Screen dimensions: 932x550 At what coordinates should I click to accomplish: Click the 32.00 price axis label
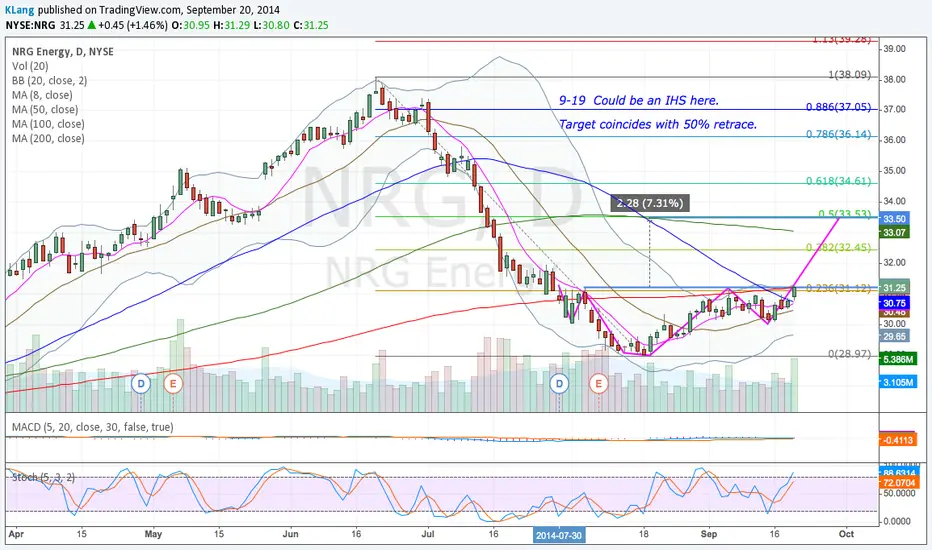click(894, 262)
